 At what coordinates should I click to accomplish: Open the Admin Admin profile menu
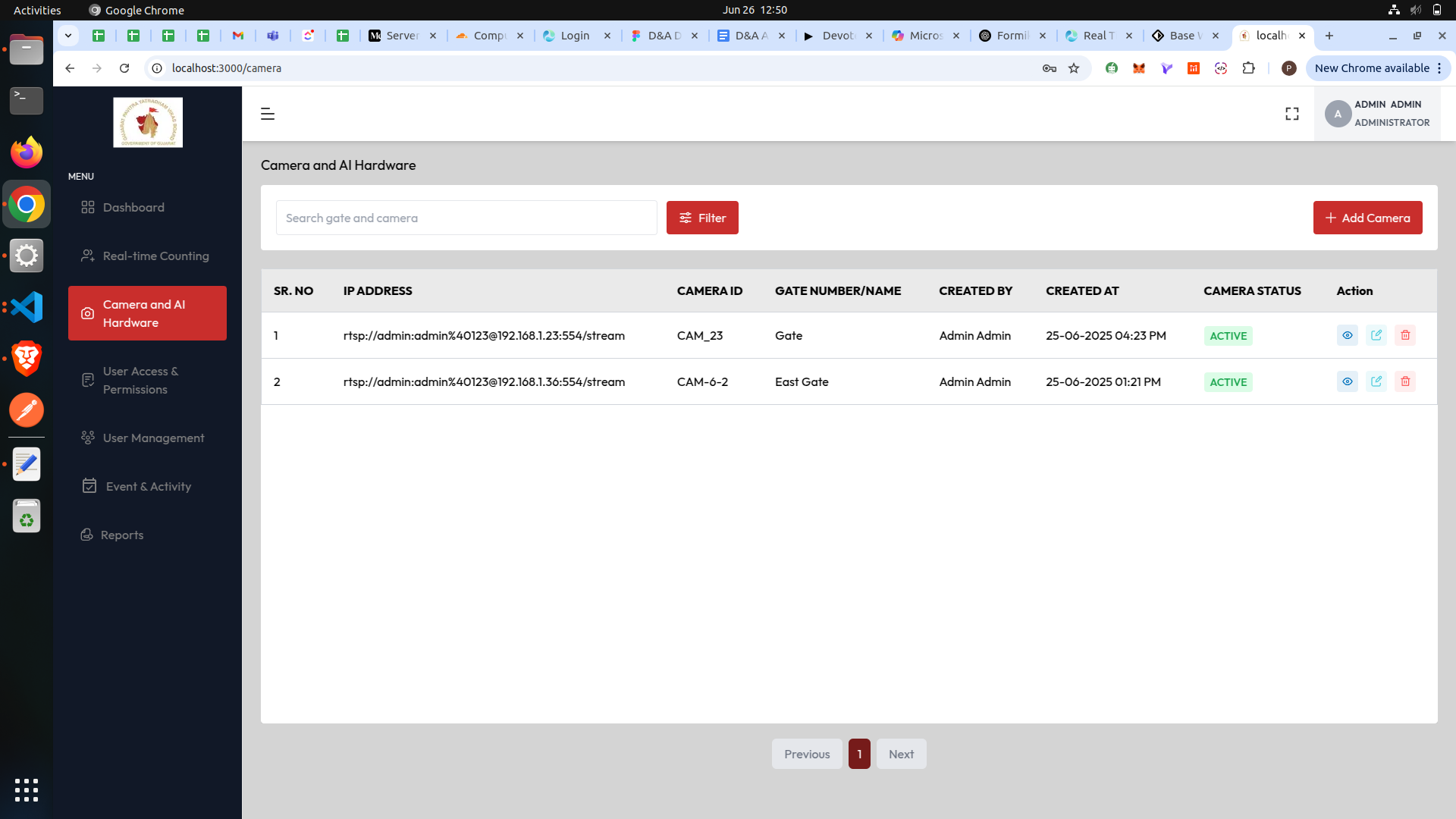click(x=1377, y=114)
